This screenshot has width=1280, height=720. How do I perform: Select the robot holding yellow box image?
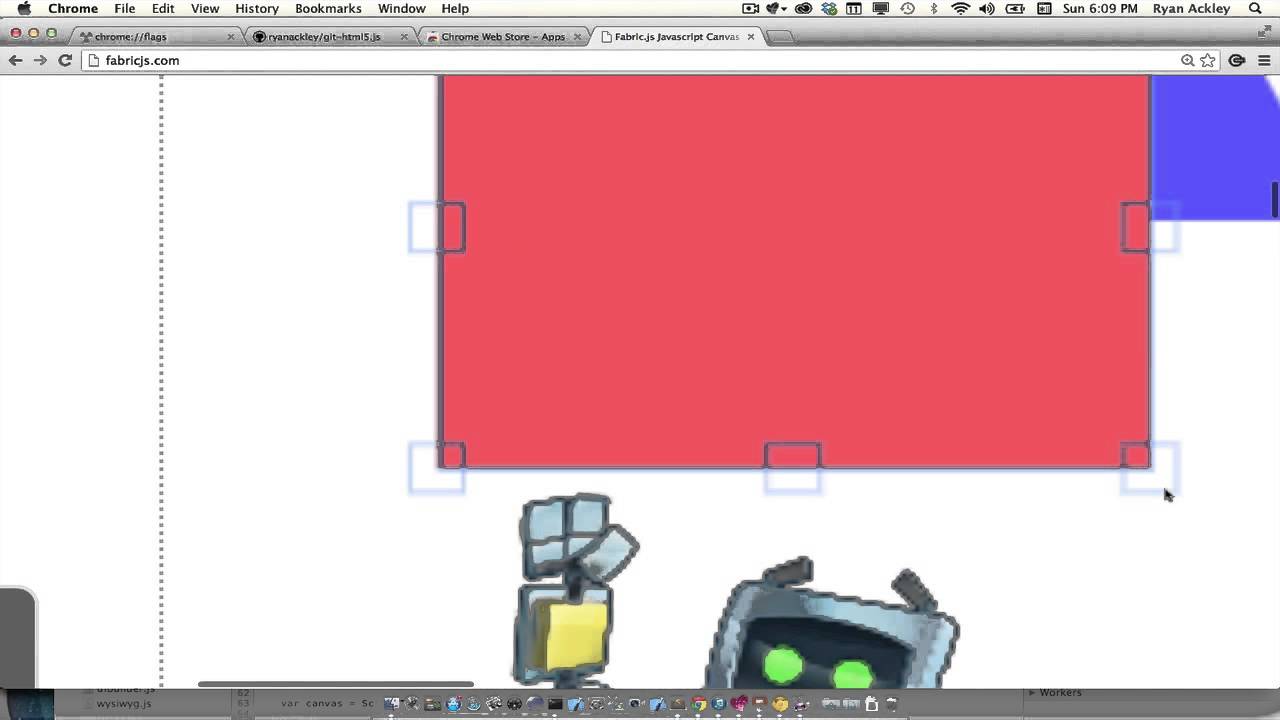point(575,590)
